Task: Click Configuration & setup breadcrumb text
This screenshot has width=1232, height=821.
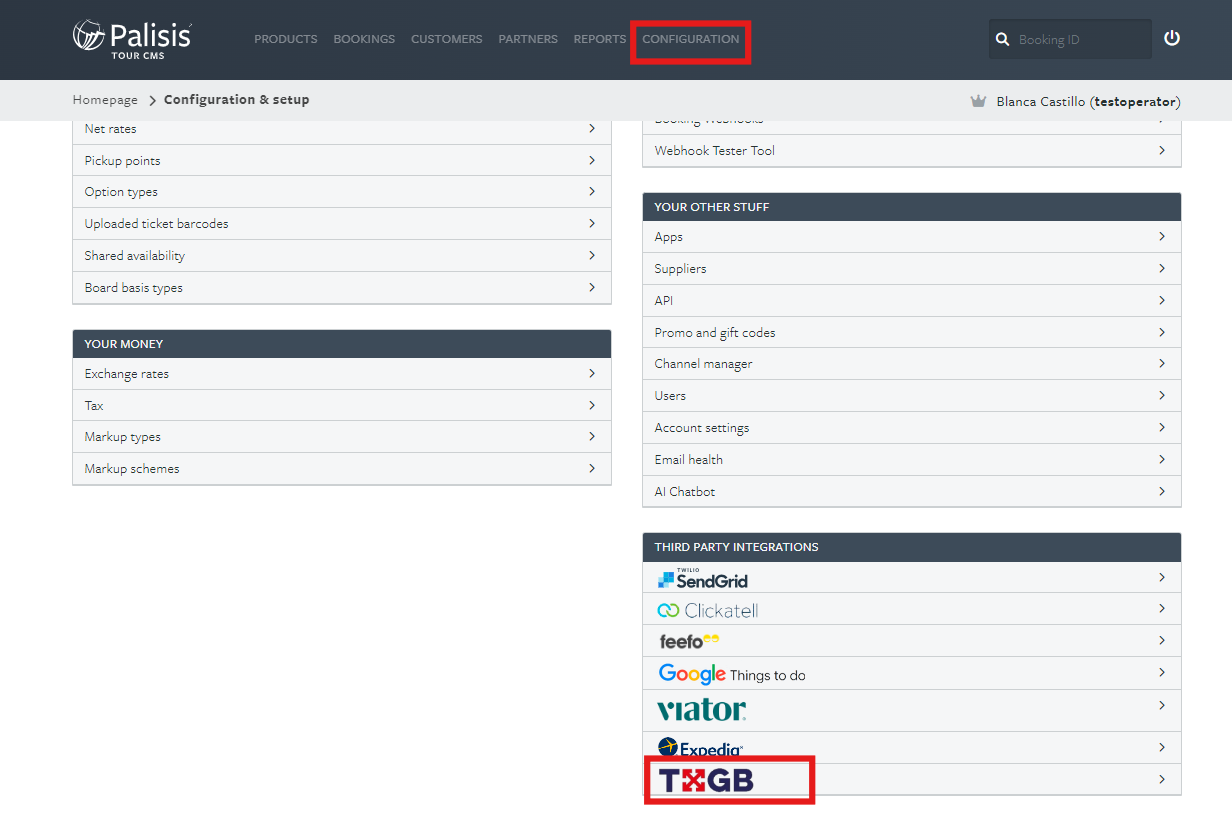Action: pos(237,100)
